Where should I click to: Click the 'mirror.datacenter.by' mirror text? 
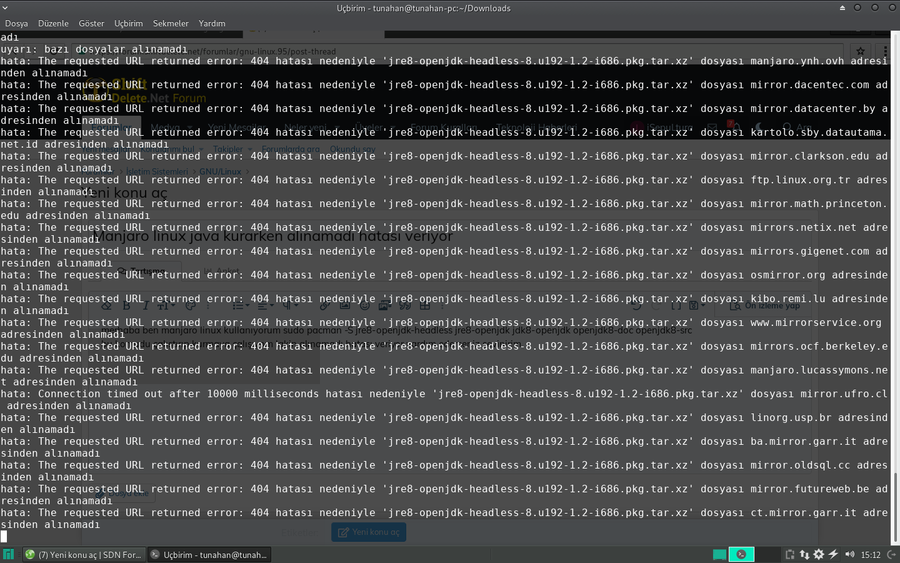(x=812, y=108)
